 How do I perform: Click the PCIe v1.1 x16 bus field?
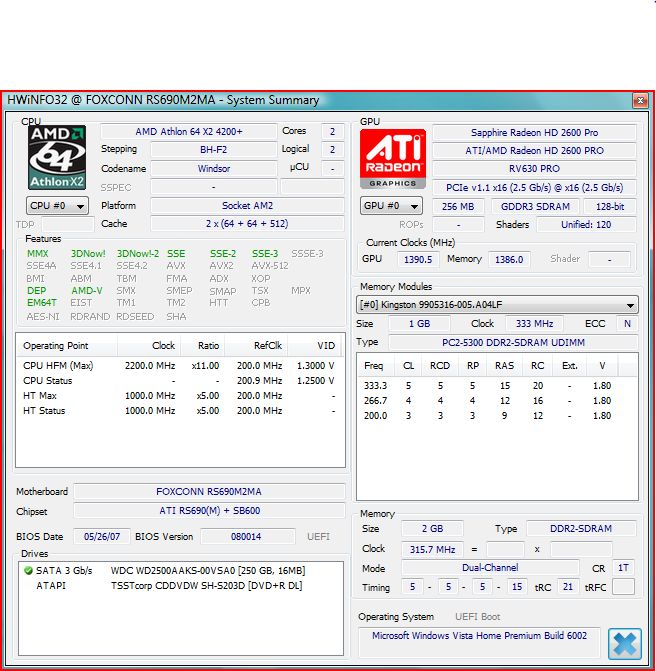click(x=534, y=187)
